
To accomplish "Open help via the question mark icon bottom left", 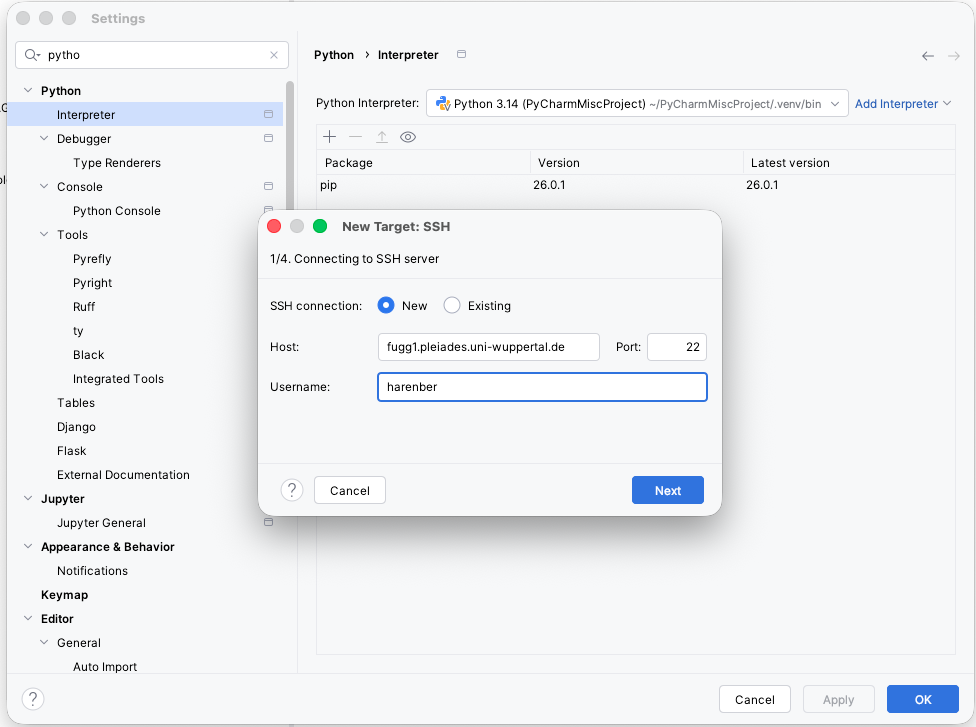I will coord(33,699).
